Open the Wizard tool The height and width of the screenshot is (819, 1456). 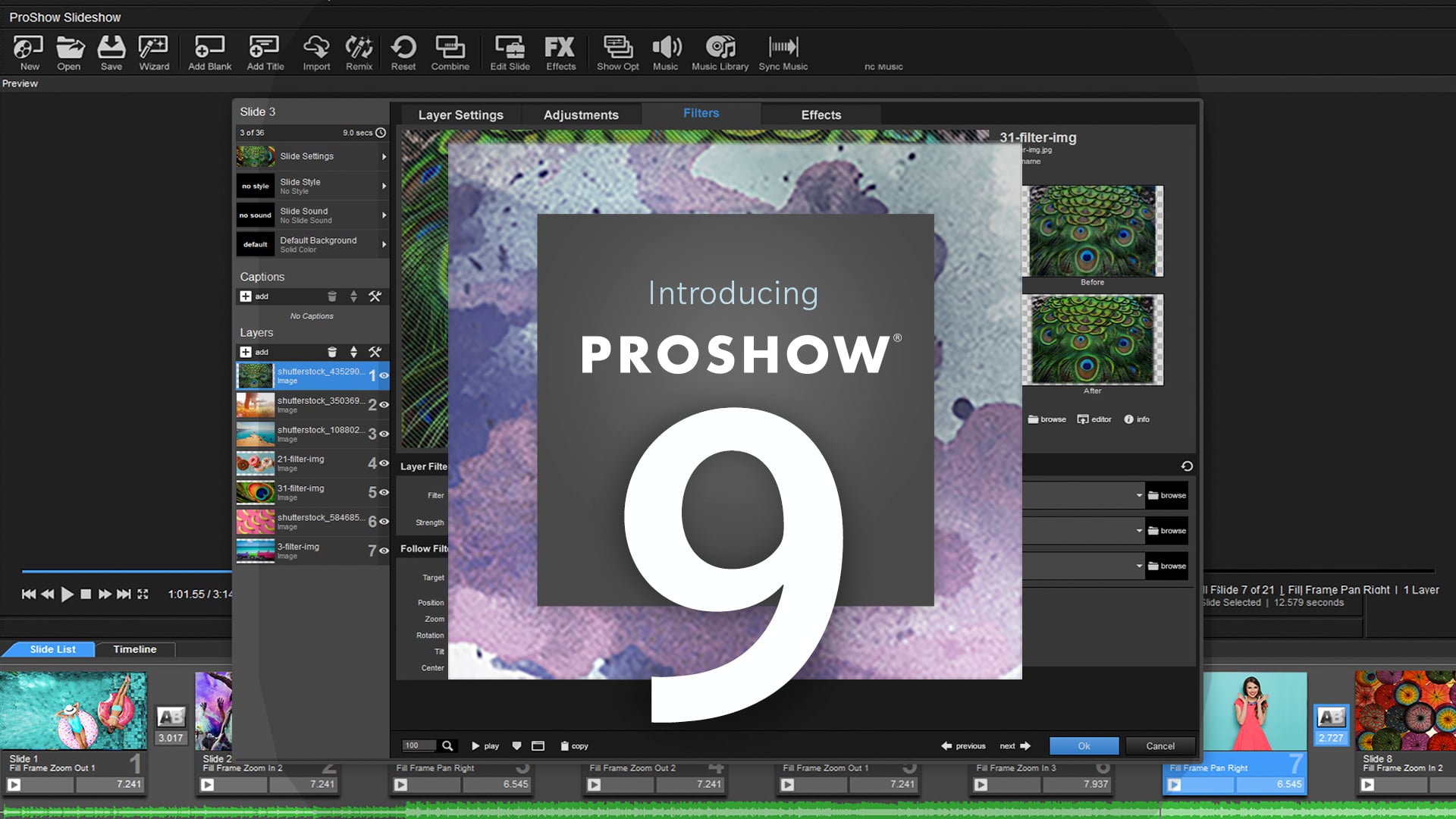pyautogui.click(x=153, y=52)
